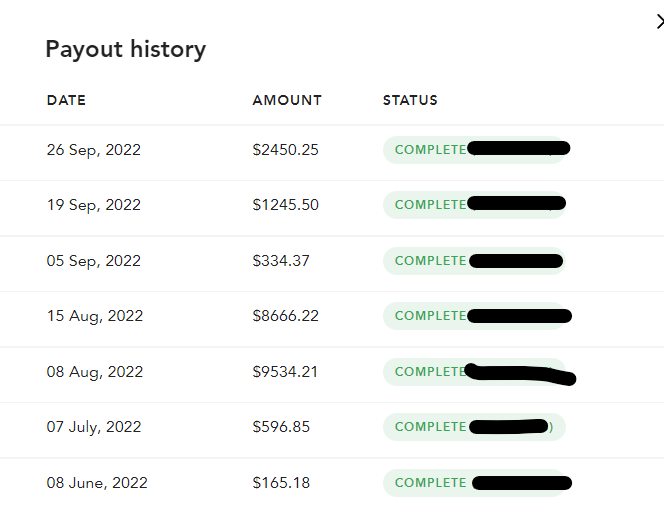
Task: Click COMPLETE status for 08 June payout
Action: [430, 483]
